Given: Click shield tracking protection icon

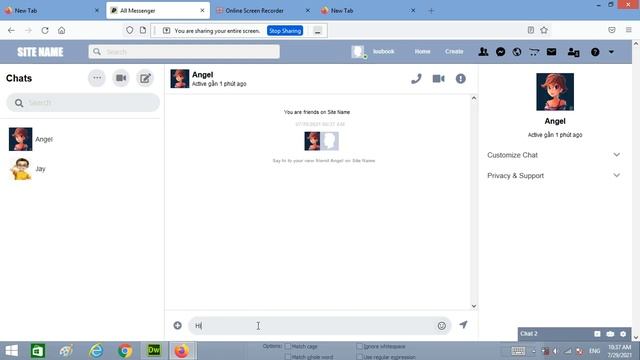Looking at the screenshot, I should pyautogui.click(x=129, y=30).
